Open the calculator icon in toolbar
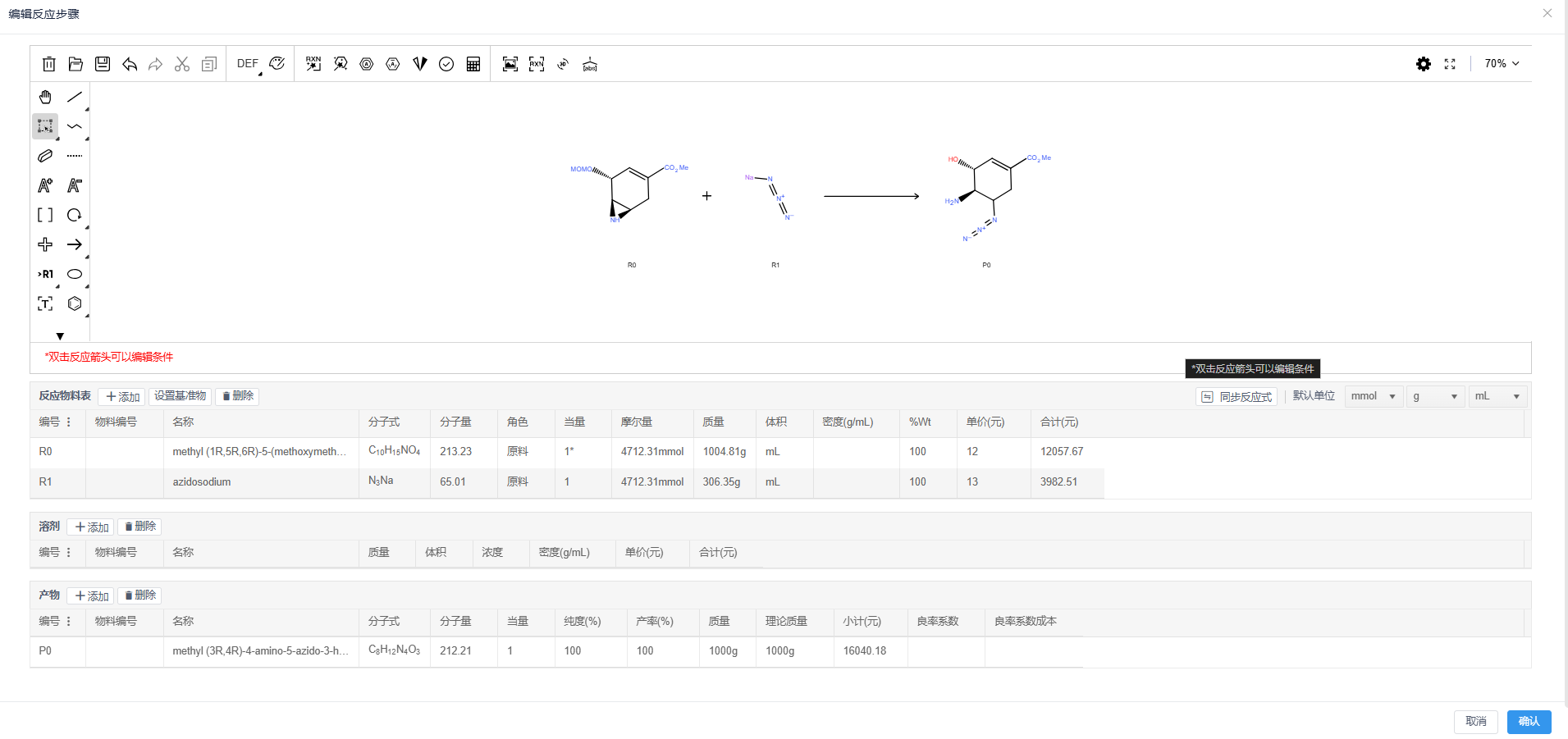Screen dimensions: 1568x739 (x=473, y=64)
